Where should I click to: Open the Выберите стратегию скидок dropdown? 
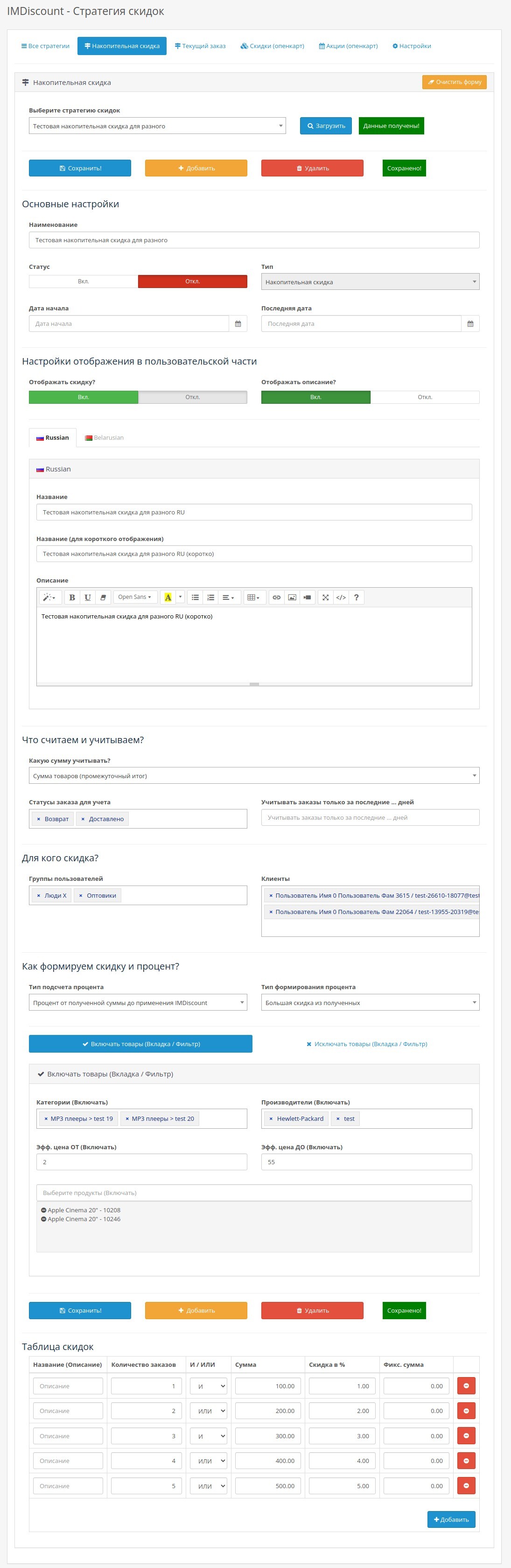[157, 126]
